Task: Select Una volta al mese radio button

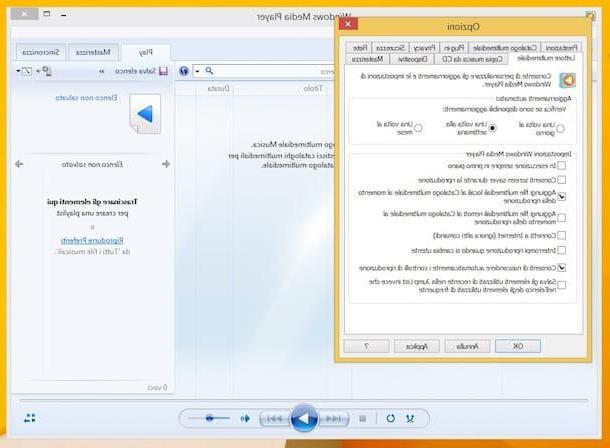Action: pyautogui.click(x=418, y=128)
